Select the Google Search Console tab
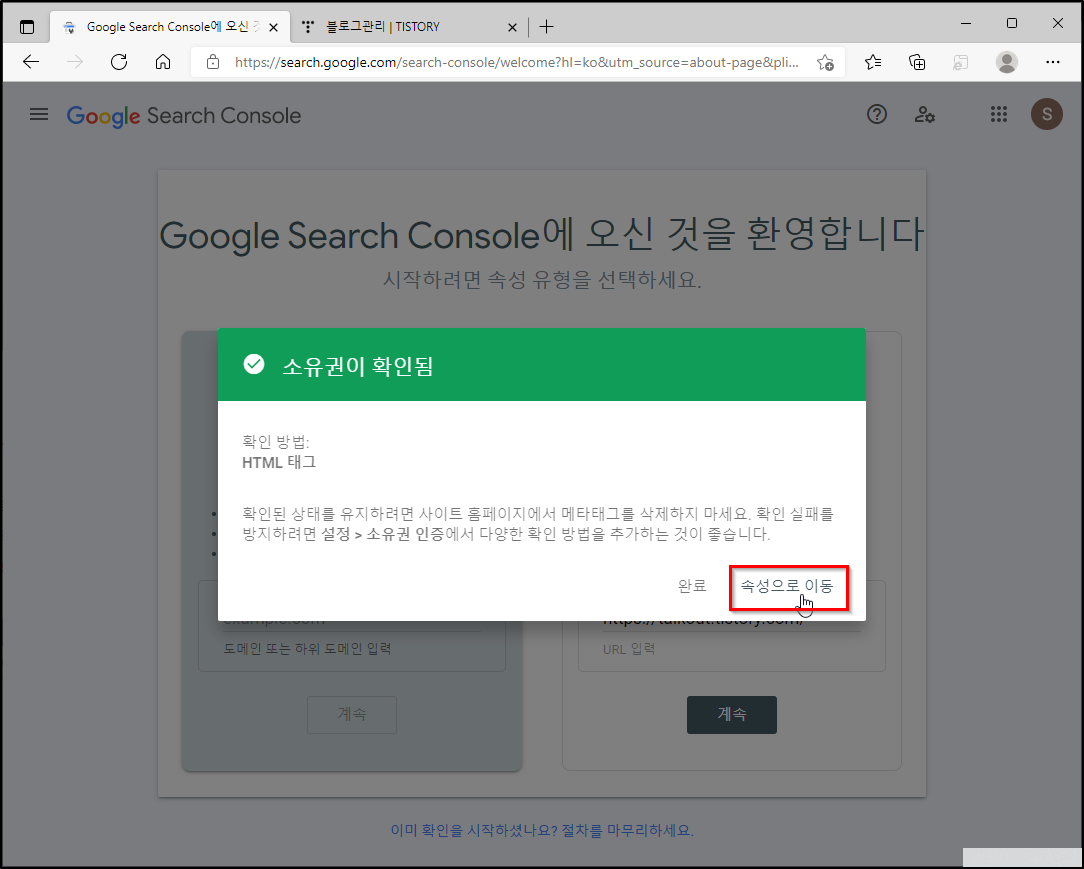Screen dimensions: 1084x869 point(168,27)
